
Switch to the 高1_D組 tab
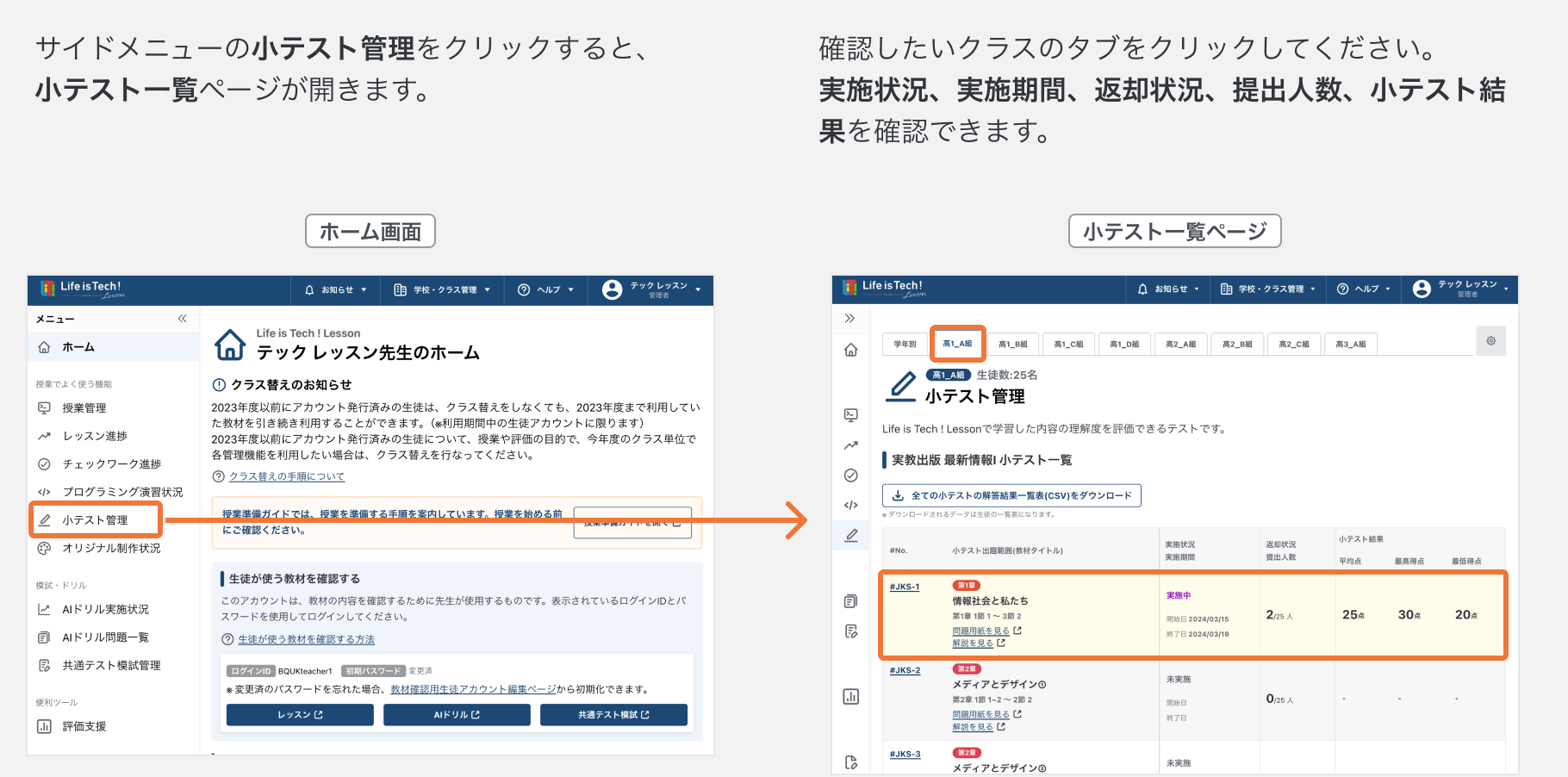pyautogui.click(x=1124, y=344)
